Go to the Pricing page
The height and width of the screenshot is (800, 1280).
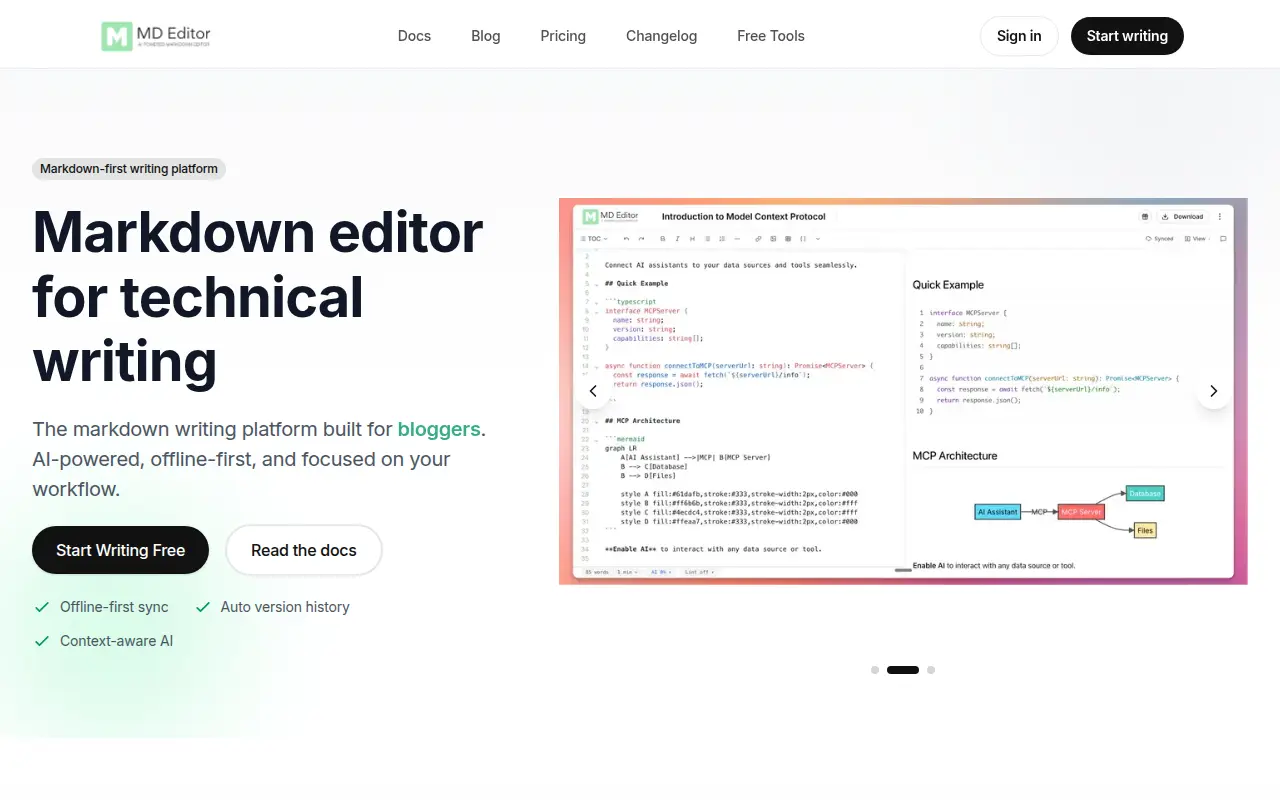point(563,36)
